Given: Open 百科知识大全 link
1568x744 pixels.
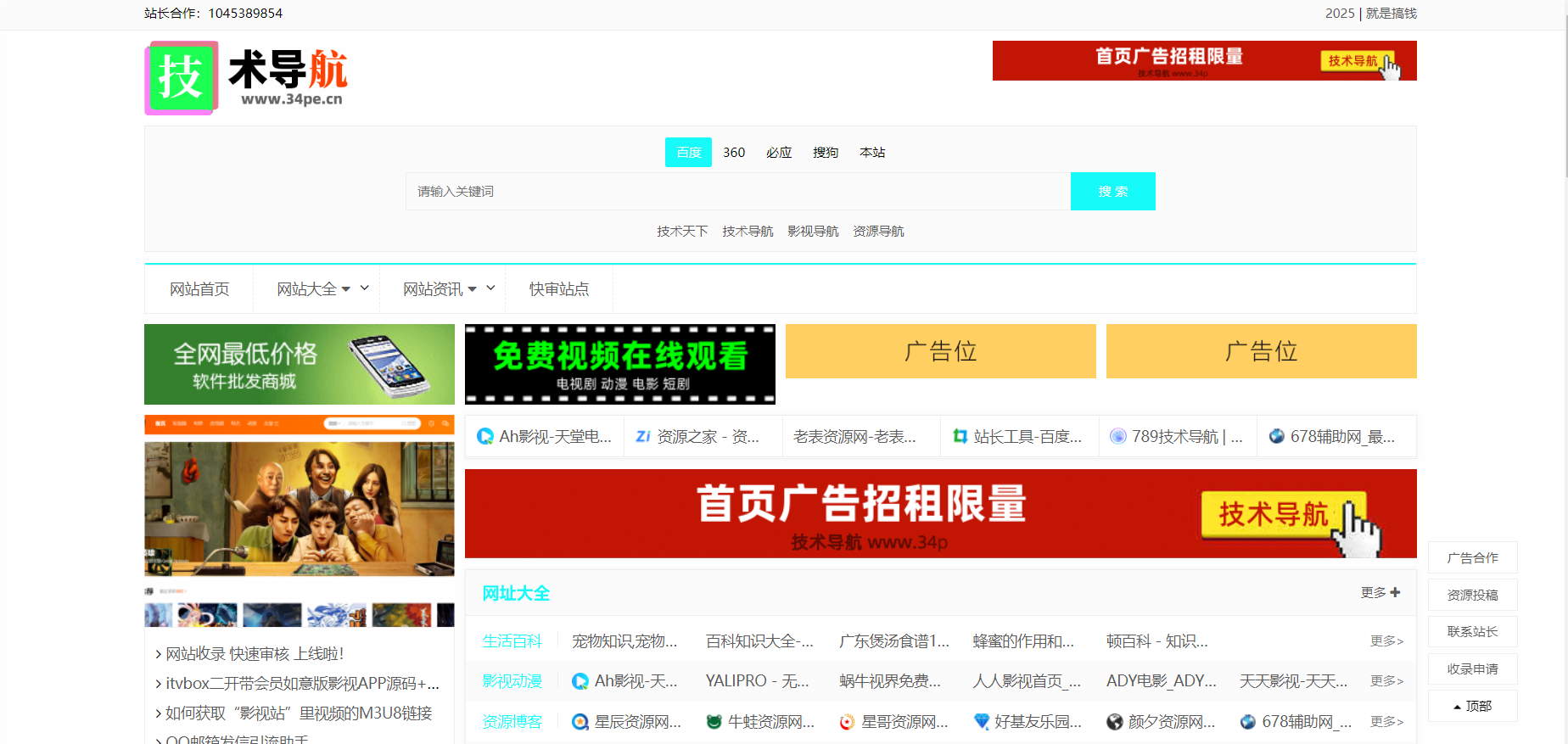Looking at the screenshot, I should point(759,641).
